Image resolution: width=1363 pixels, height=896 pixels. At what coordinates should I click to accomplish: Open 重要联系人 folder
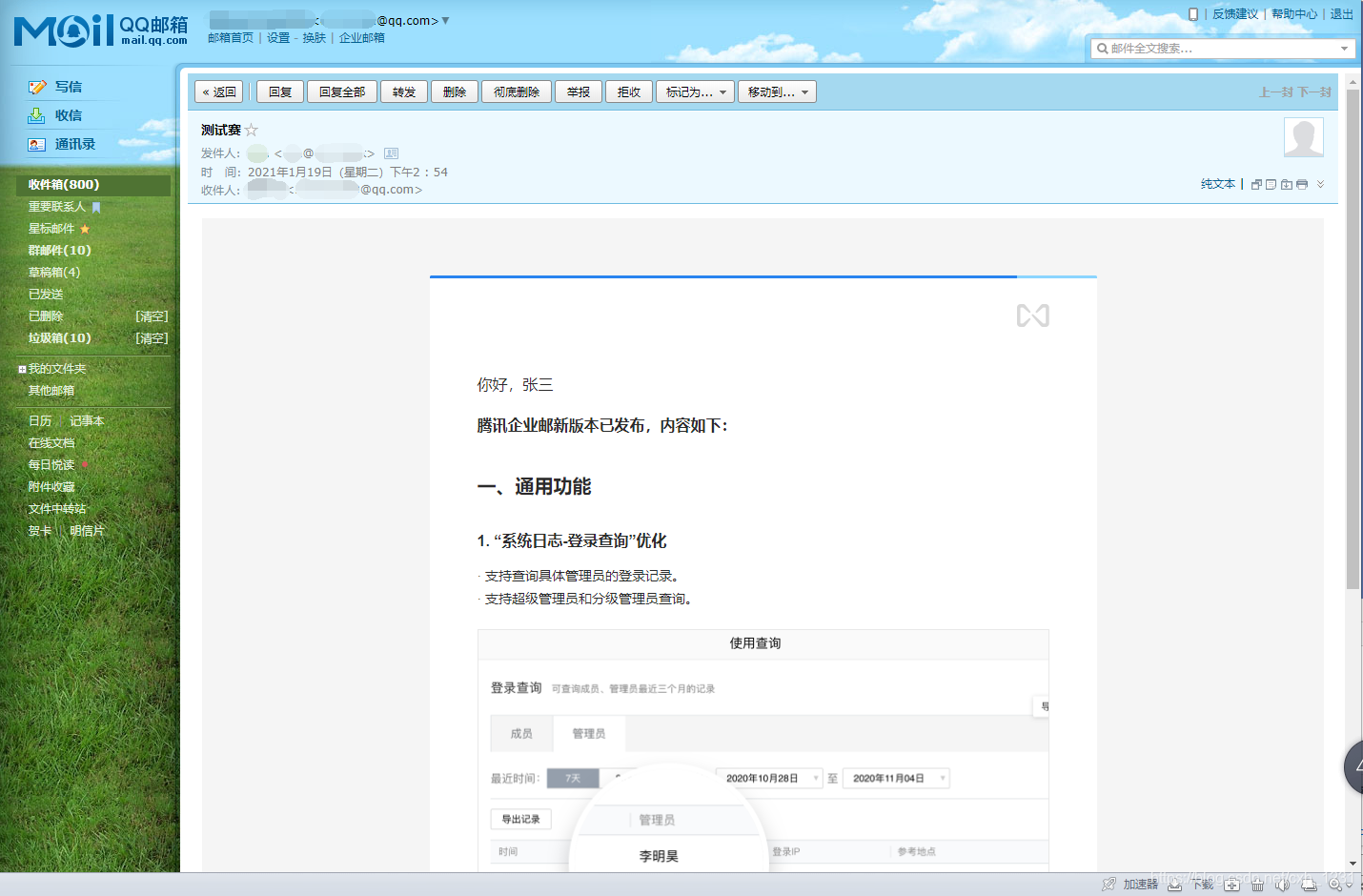[x=57, y=207]
